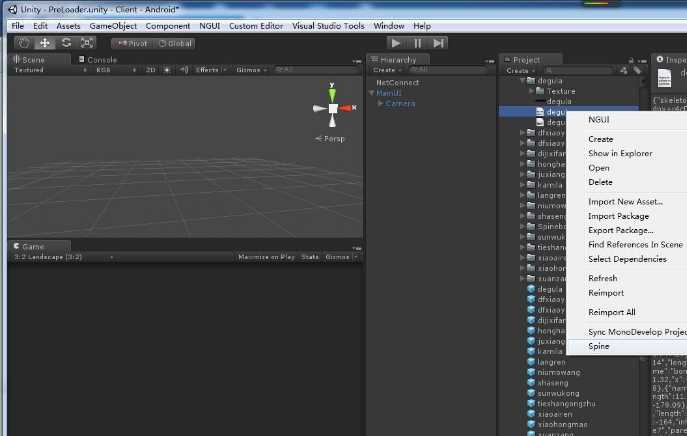Switch to the Console tab
This screenshot has width=687, height=436.
[98, 59]
